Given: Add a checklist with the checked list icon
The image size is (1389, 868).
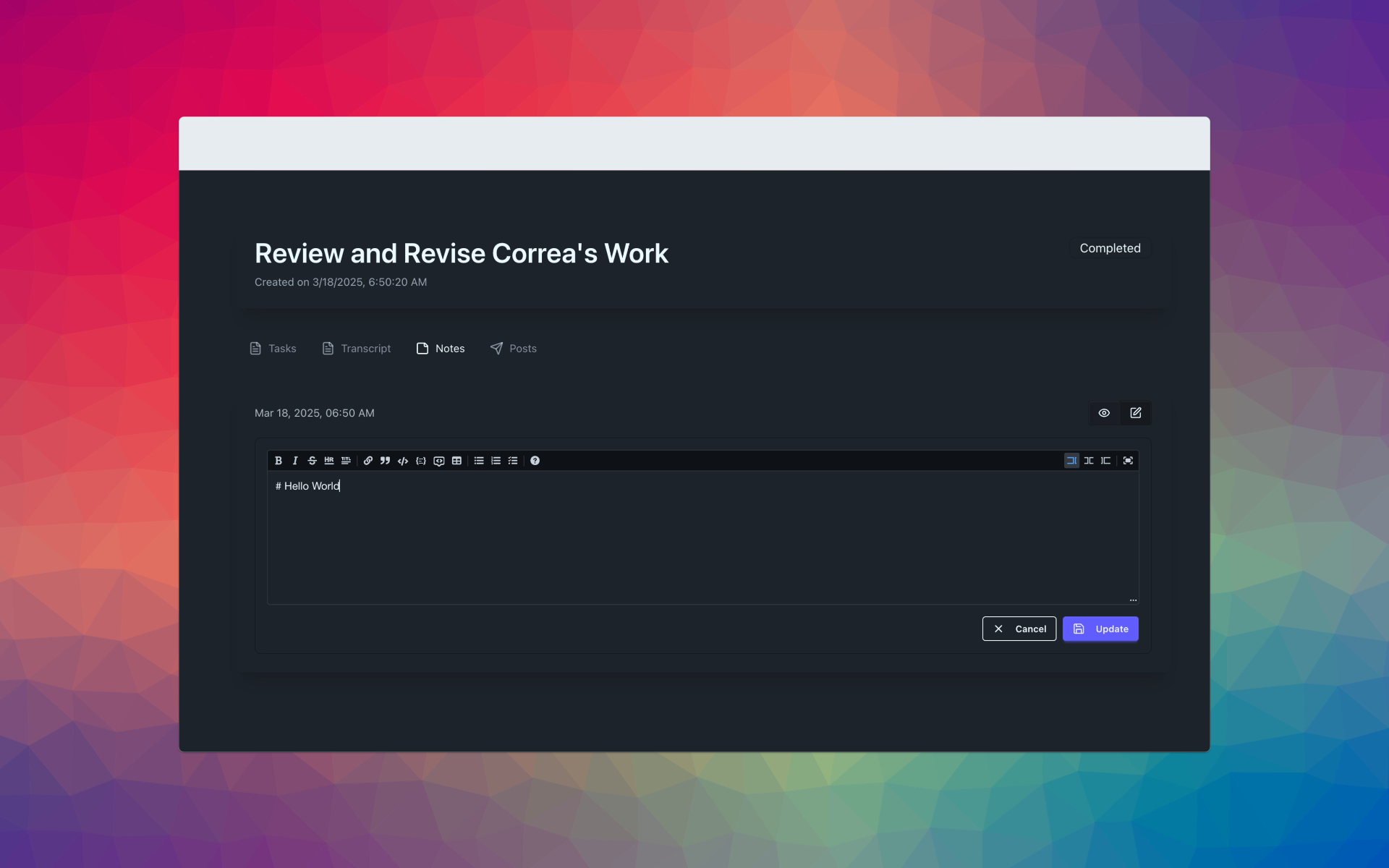Looking at the screenshot, I should pyautogui.click(x=513, y=461).
